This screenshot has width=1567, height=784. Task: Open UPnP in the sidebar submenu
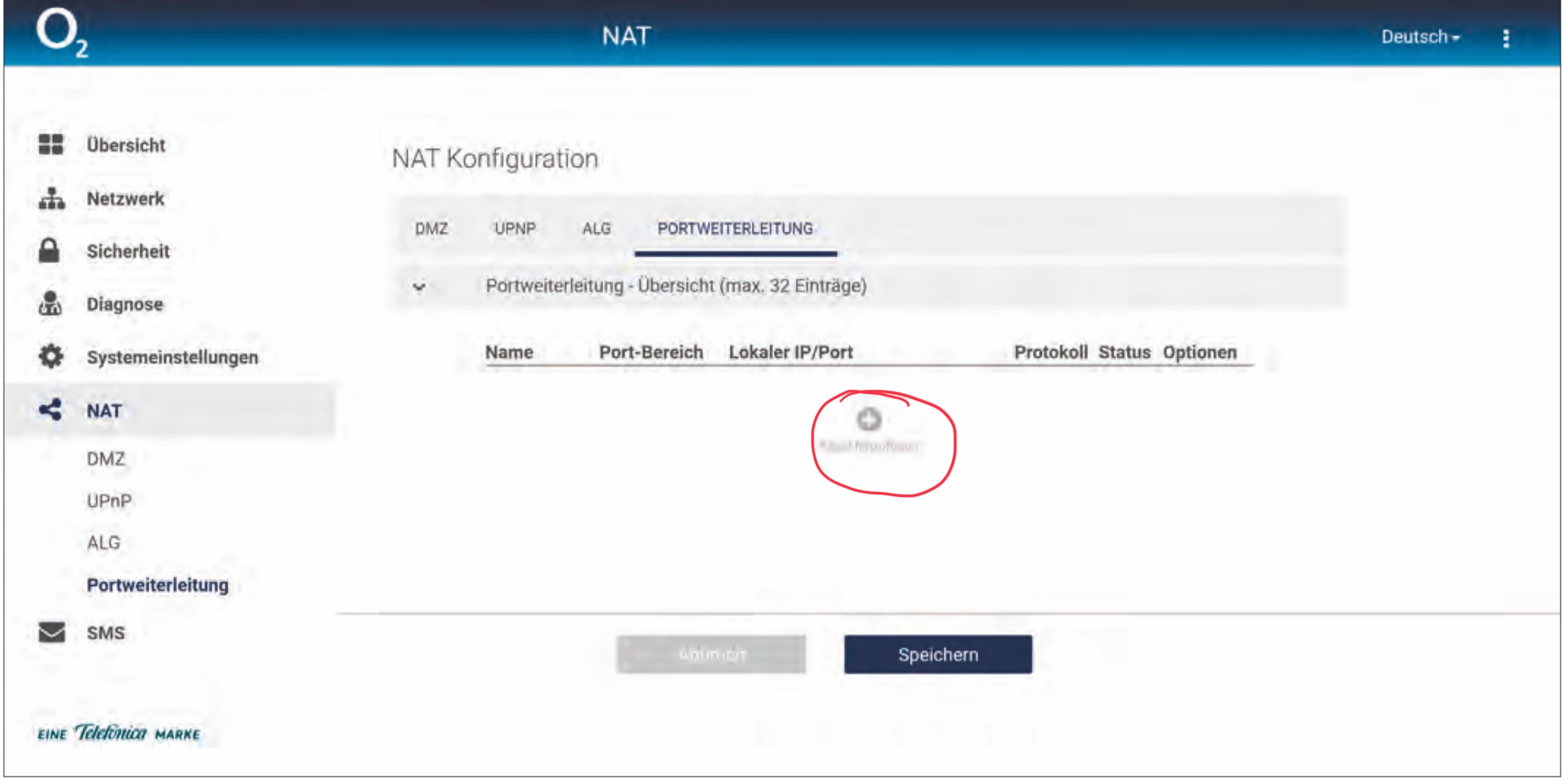(109, 501)
